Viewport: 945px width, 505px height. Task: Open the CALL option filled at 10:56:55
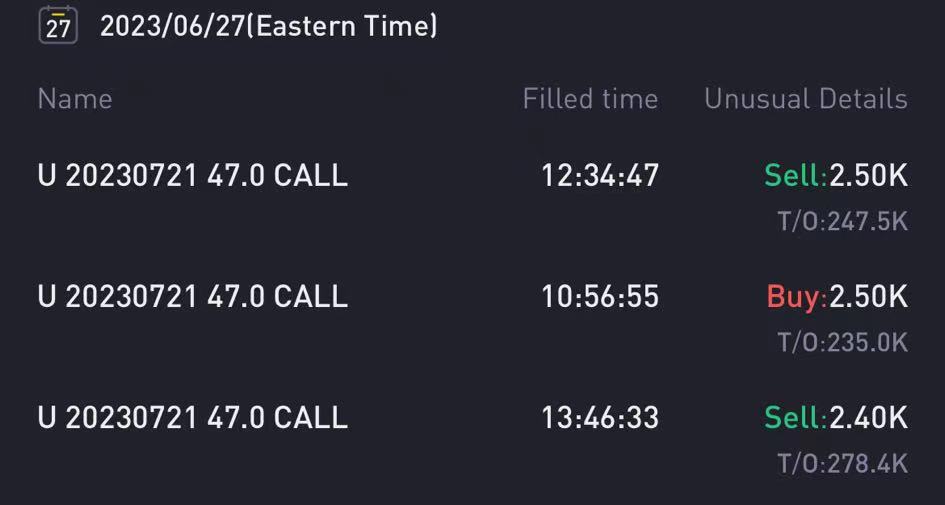point(192,297)
